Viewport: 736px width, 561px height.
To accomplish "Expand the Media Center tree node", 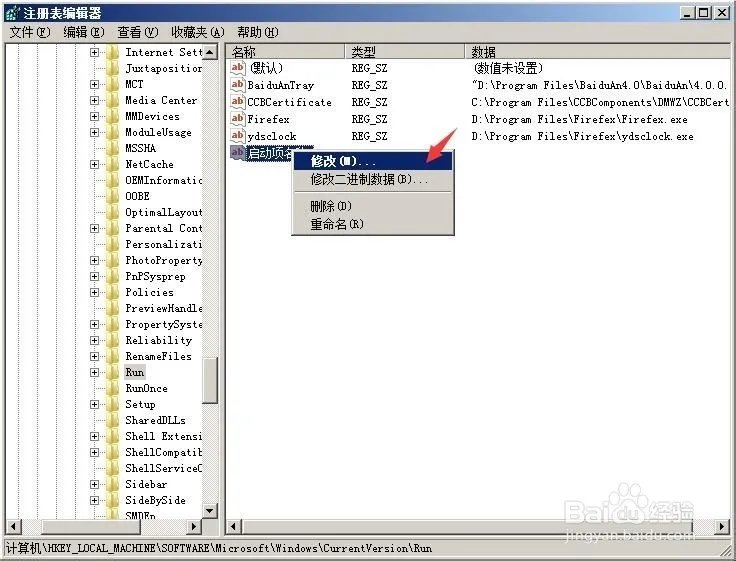I will [94, 100].
